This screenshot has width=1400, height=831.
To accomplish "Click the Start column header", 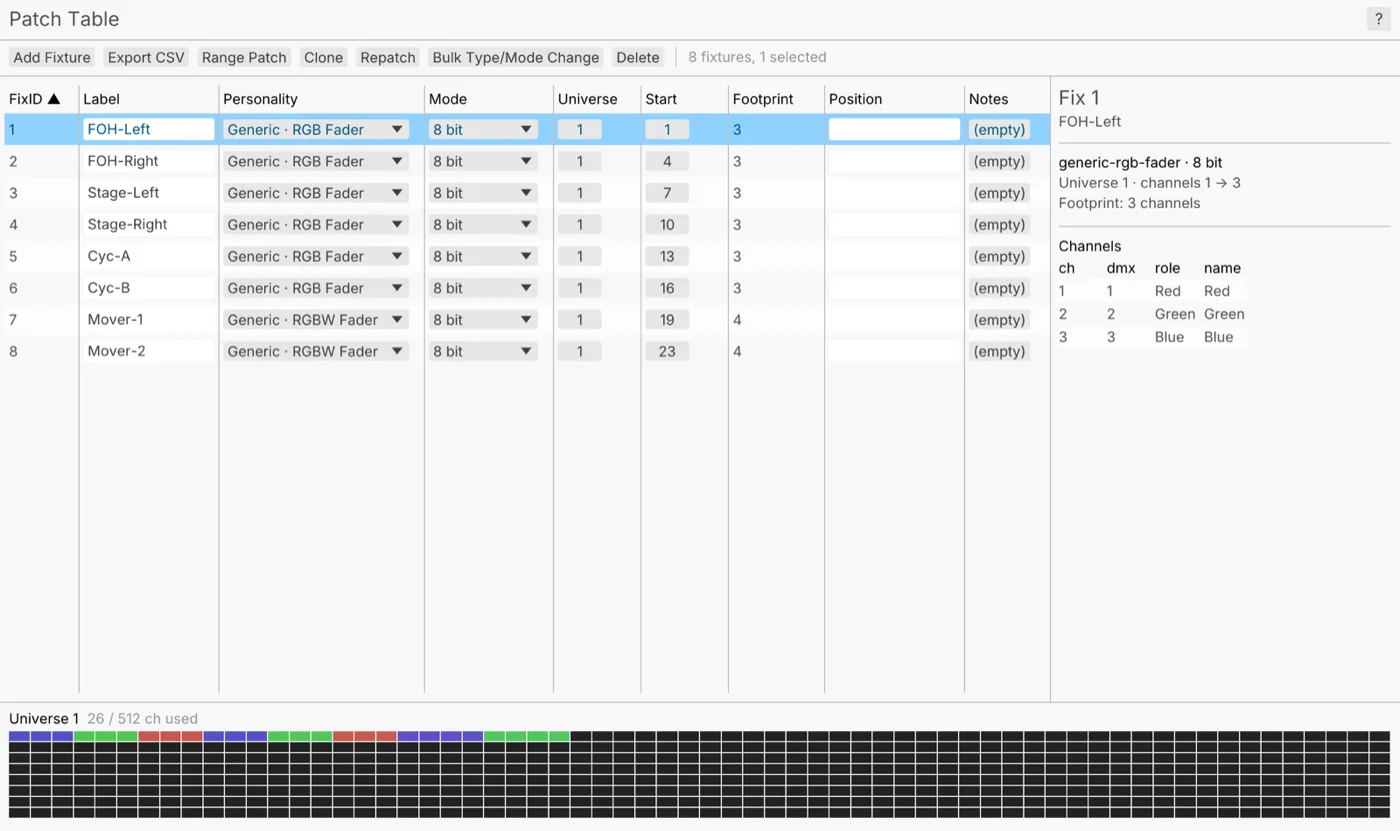I will pyautogui.click(x=661, y=99).
